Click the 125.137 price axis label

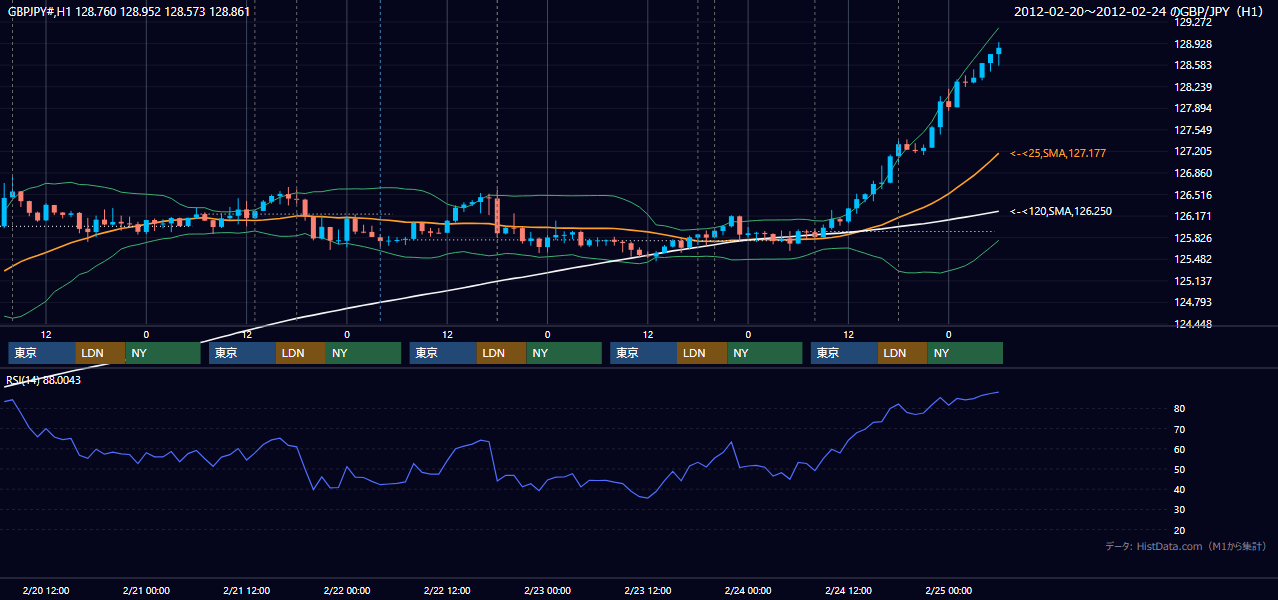(1194, 281)
